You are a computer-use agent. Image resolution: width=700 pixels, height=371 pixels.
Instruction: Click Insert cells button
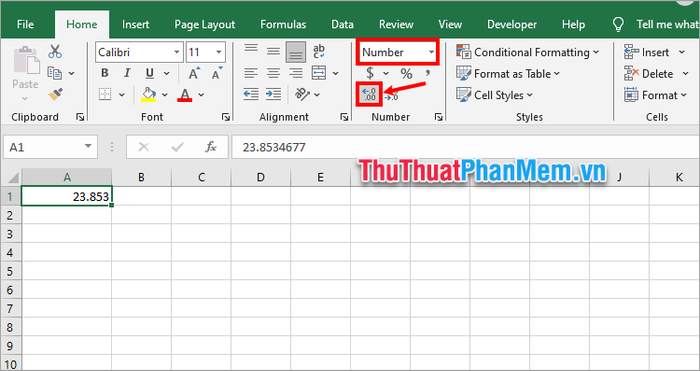point(647,52)
